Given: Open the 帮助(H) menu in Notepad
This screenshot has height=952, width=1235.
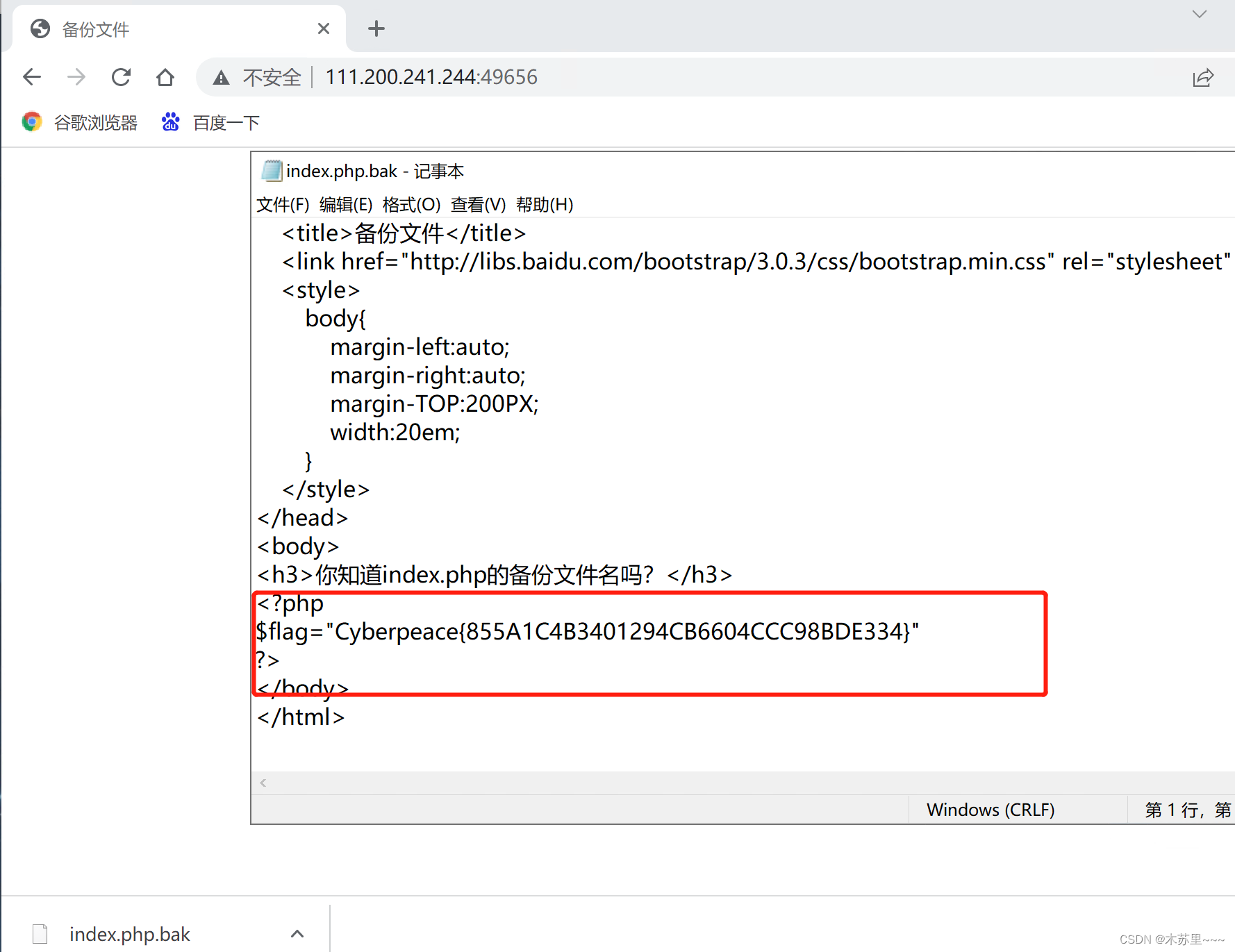Looking at the screenshot, I should click(x=545, y=205).
